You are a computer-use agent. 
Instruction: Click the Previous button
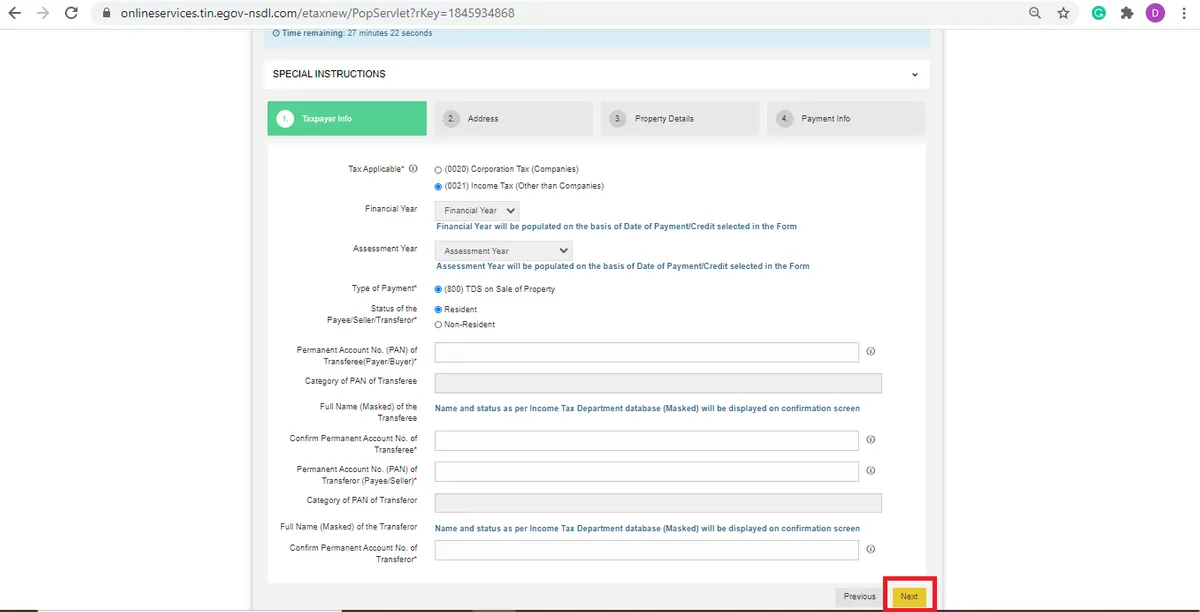pyautogui.click(x=859, y=597)
